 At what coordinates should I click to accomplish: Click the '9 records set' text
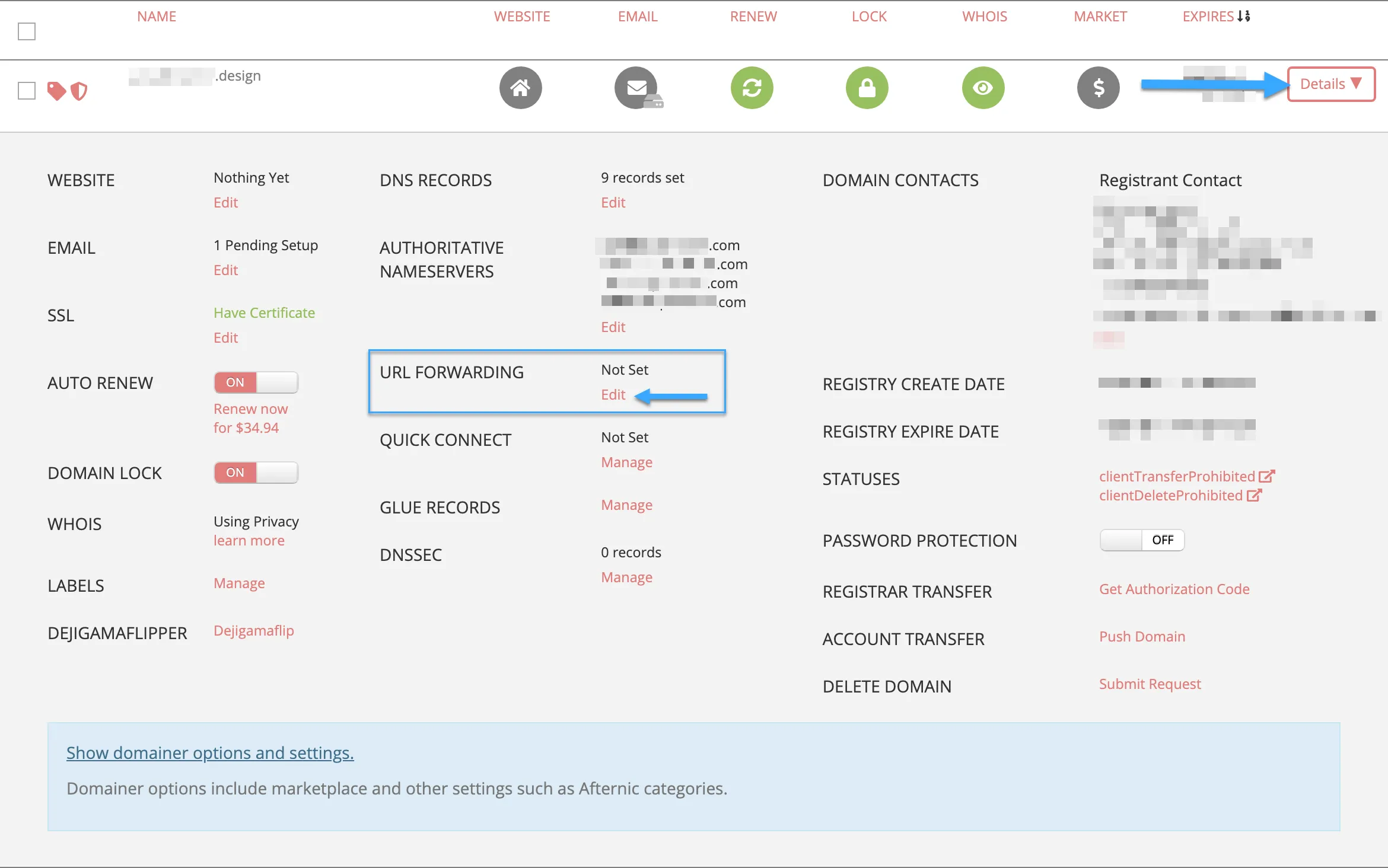642,177
